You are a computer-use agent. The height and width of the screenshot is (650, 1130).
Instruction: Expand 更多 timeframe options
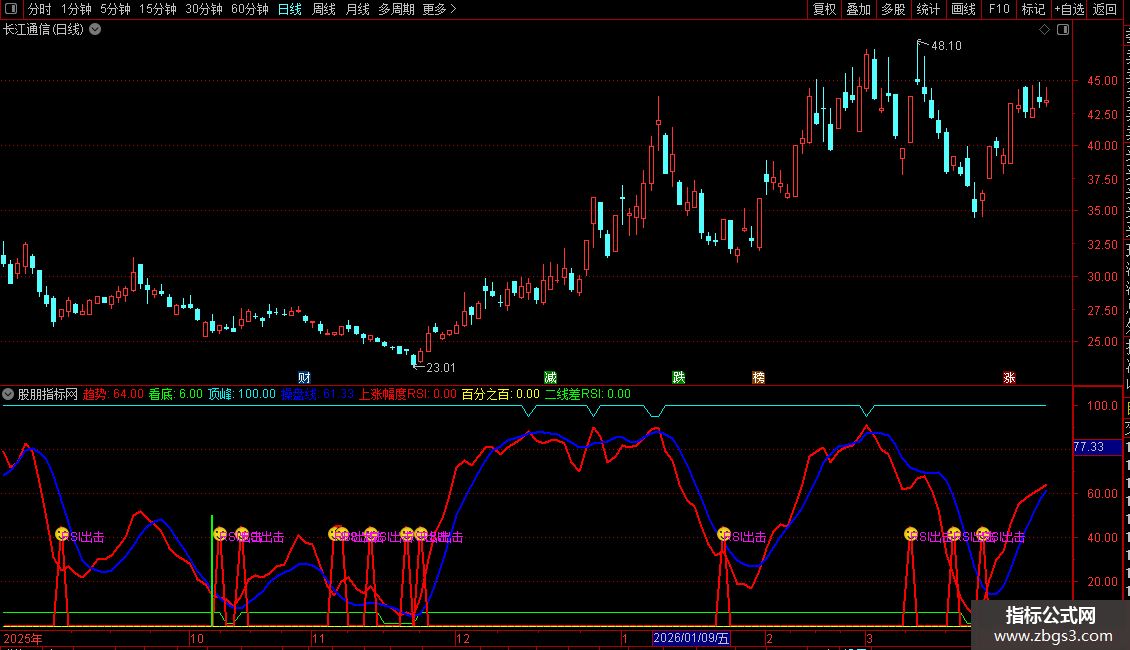pos(439,9)
